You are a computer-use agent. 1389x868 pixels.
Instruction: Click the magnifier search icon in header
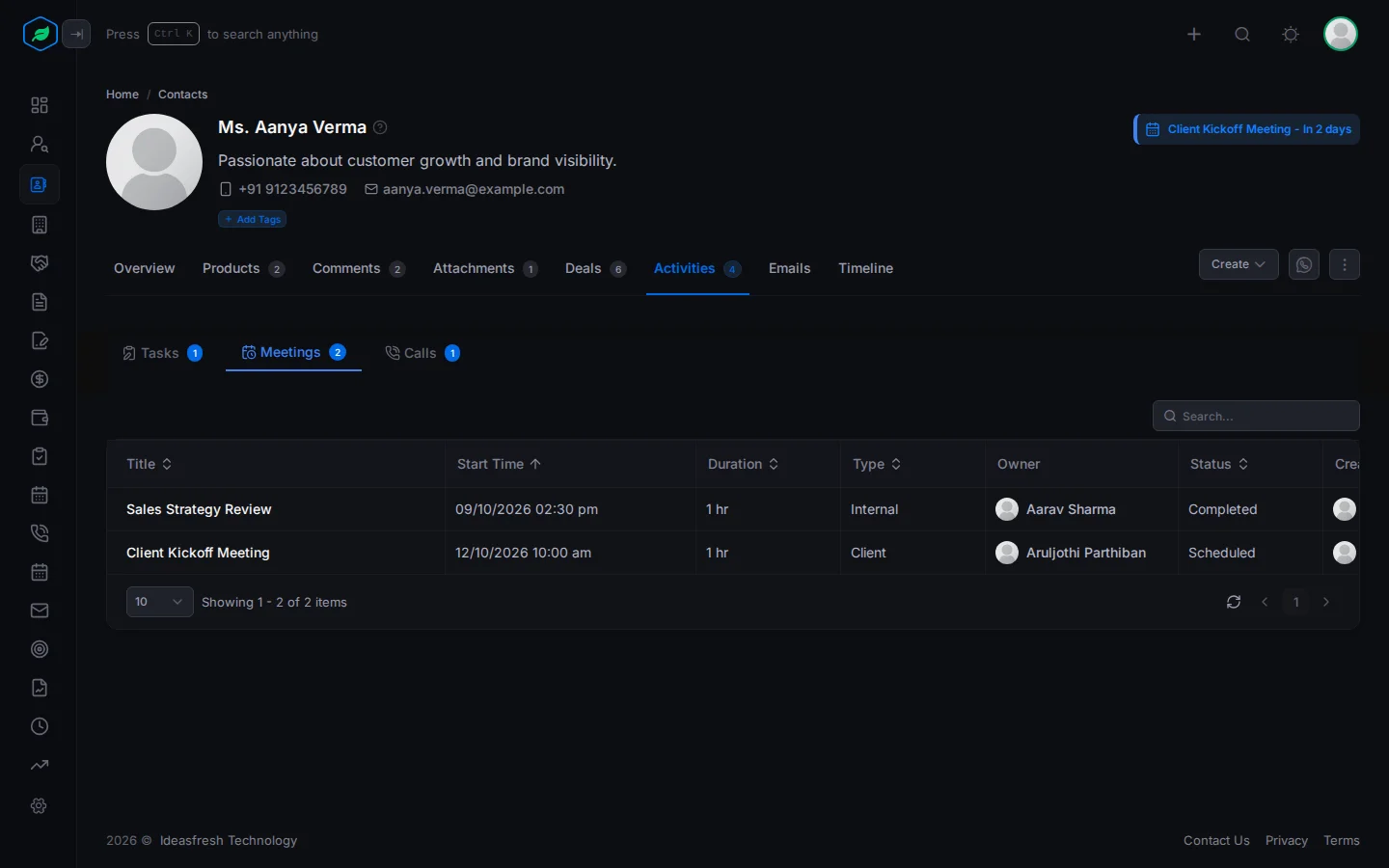(x=1242, y=35)
